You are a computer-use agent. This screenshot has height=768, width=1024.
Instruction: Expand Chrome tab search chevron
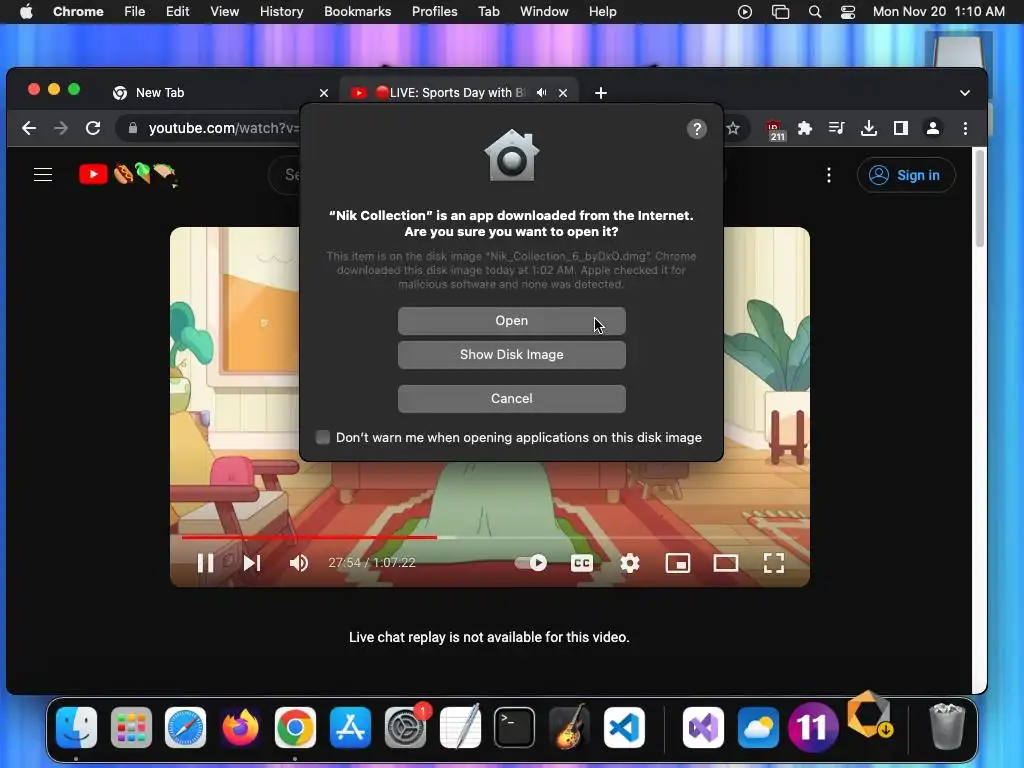point(965,93)
